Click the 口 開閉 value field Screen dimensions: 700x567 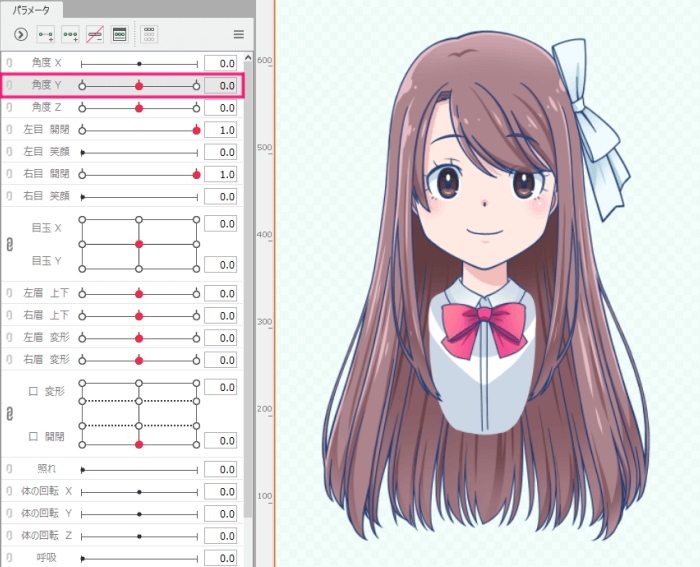[221, 441]
